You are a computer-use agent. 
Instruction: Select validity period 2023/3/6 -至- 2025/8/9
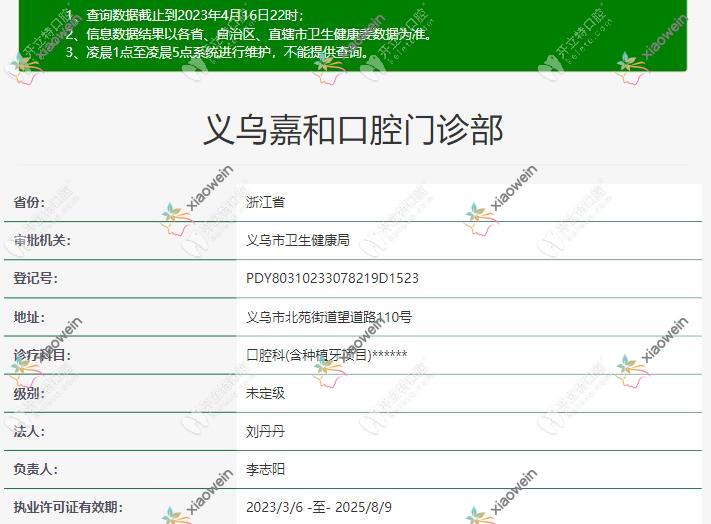[x=319, y=507]
